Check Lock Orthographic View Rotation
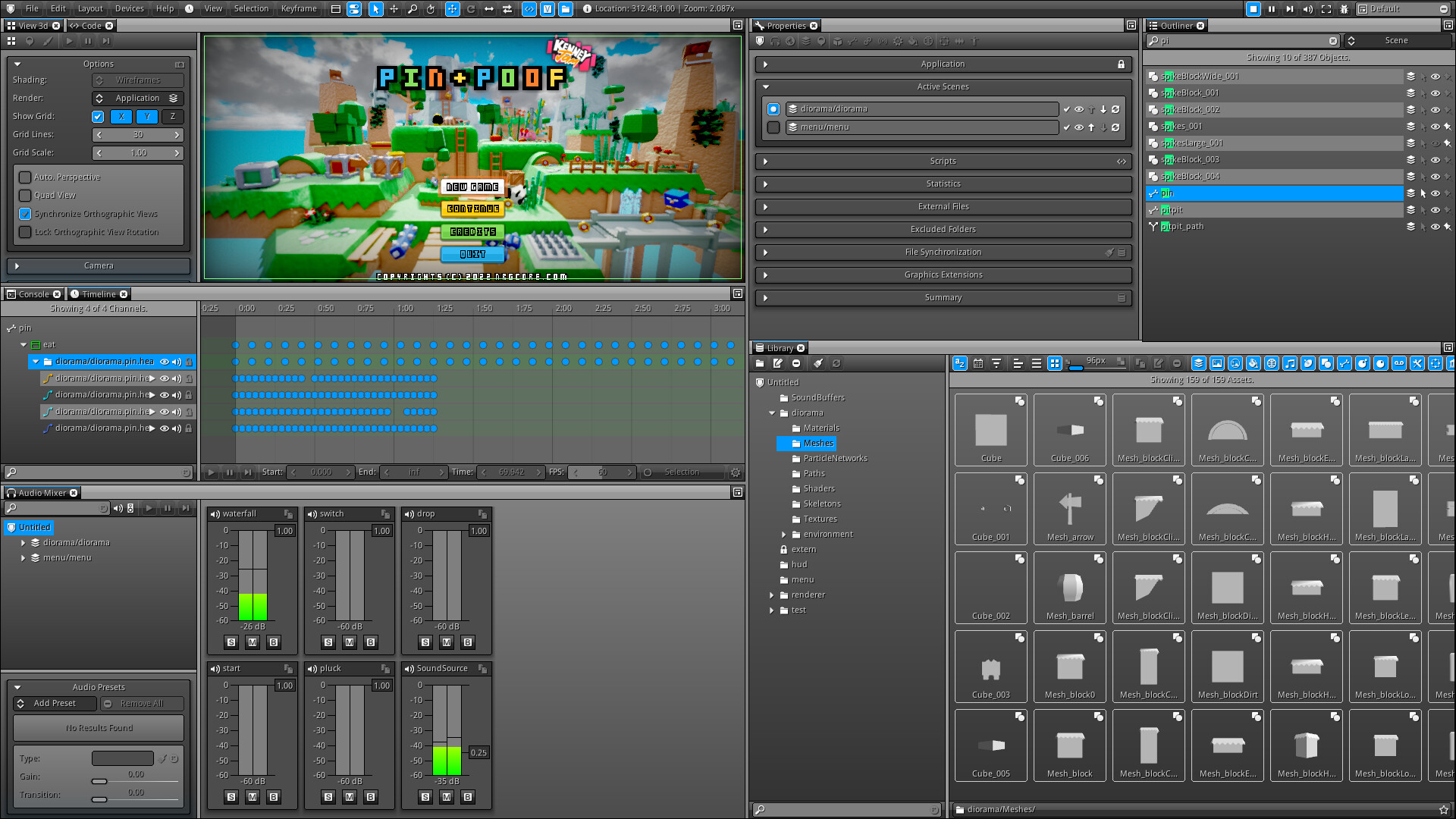This screenshot has height=819, width=1456. (x=25, y=231)
